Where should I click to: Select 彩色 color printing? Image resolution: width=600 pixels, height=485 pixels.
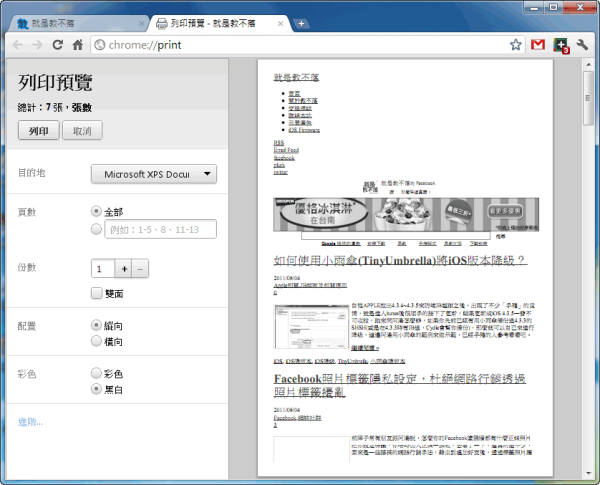[x=96, y=373]
